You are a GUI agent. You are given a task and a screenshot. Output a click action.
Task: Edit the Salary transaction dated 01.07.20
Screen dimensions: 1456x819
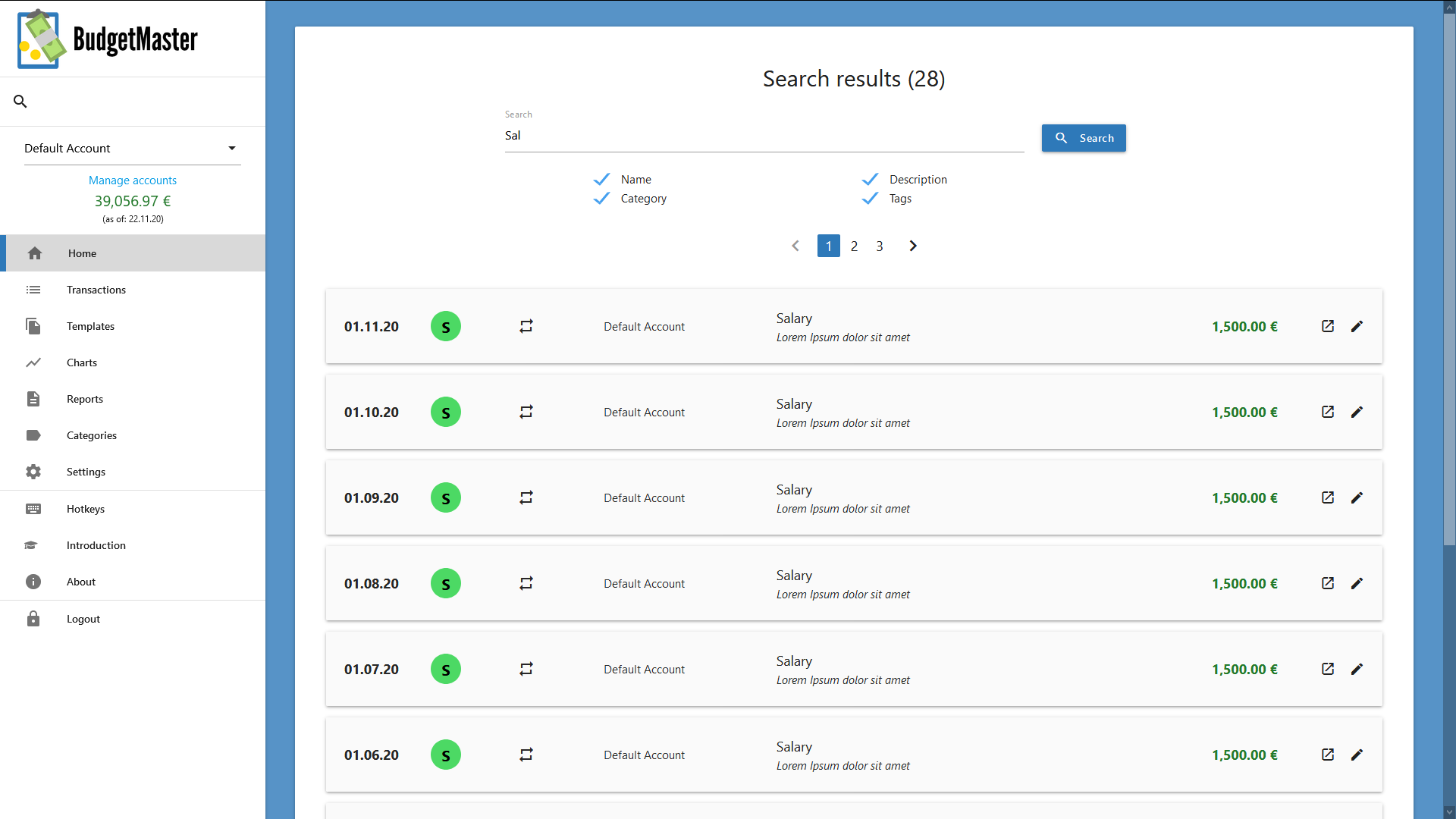(1357, 669)
